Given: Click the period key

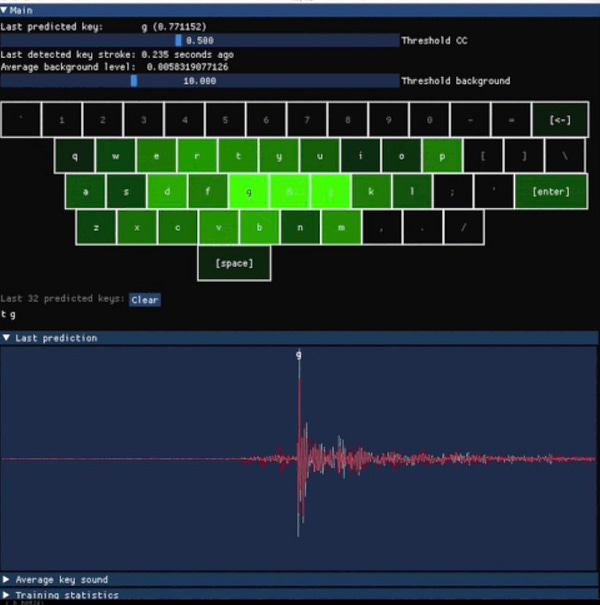Looking at the screenshot, I should [x=423, y=227].
